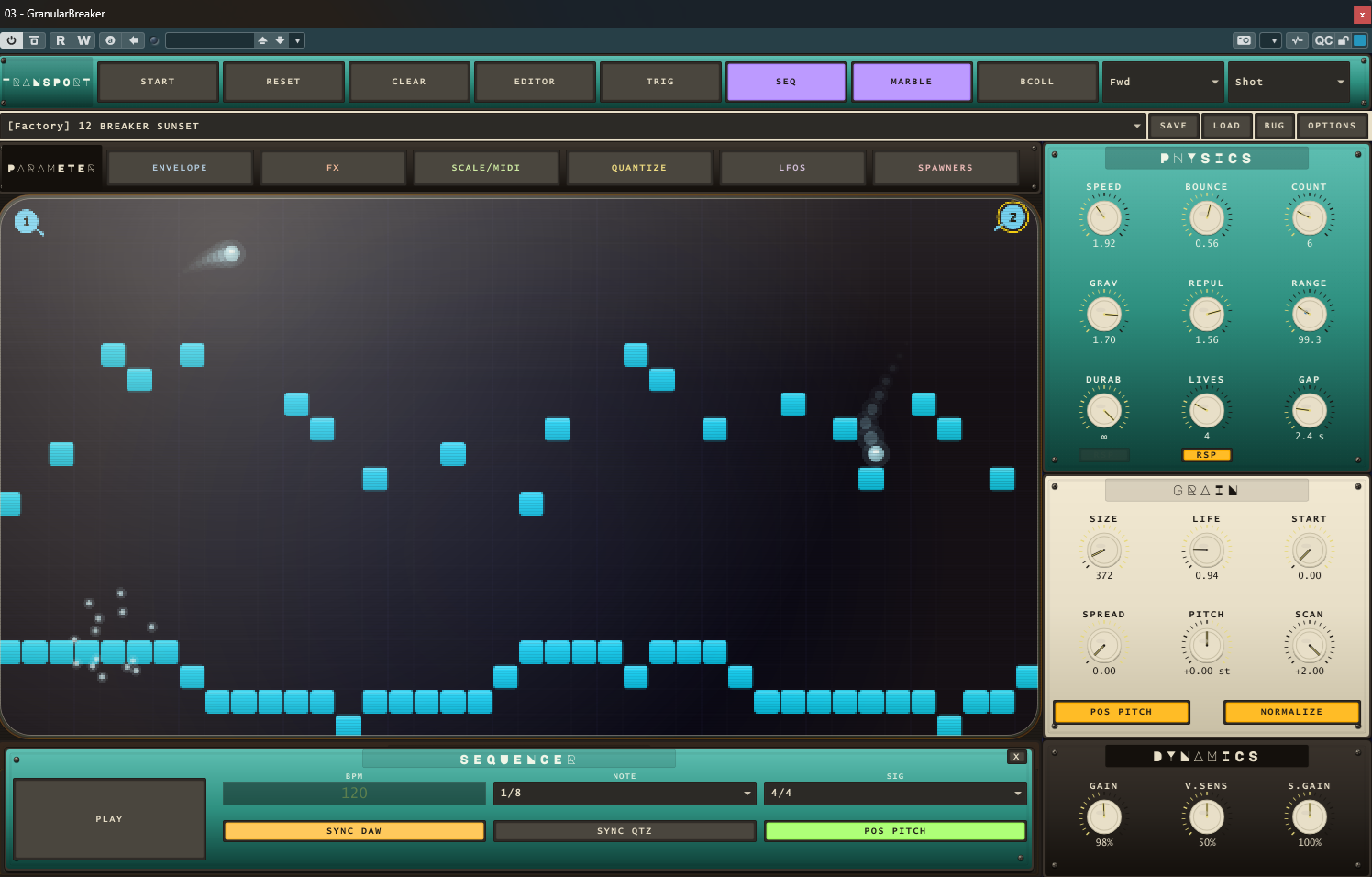Click the bypass box icon beside power
The height and width of the screenshot is (877, 1372).
click(x=34, y=40)
